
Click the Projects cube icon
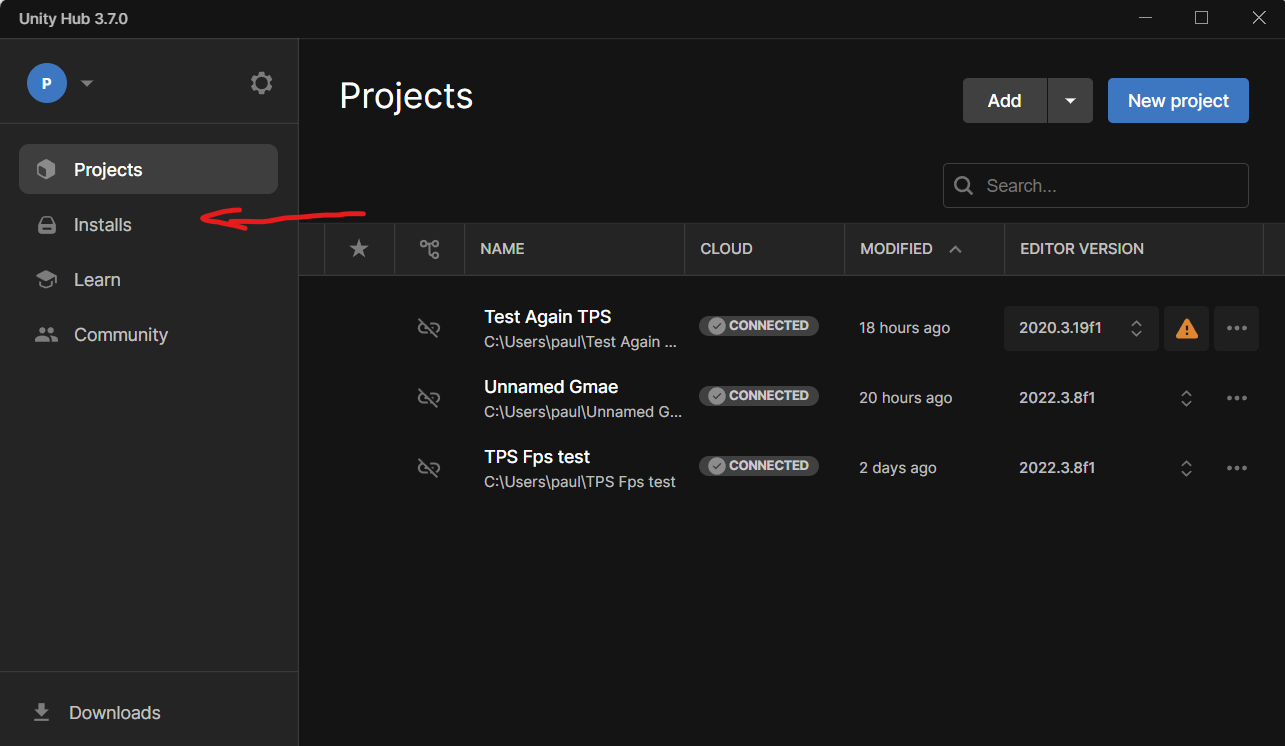(x=46, y=169)
